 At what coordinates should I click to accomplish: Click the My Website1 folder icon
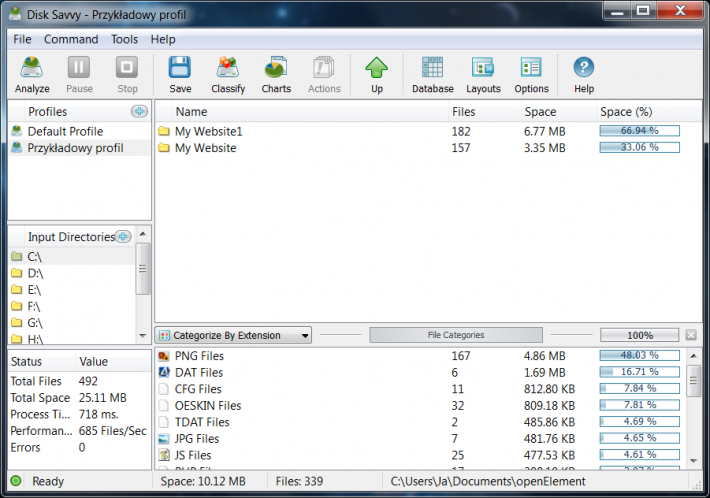pos(164,131)
